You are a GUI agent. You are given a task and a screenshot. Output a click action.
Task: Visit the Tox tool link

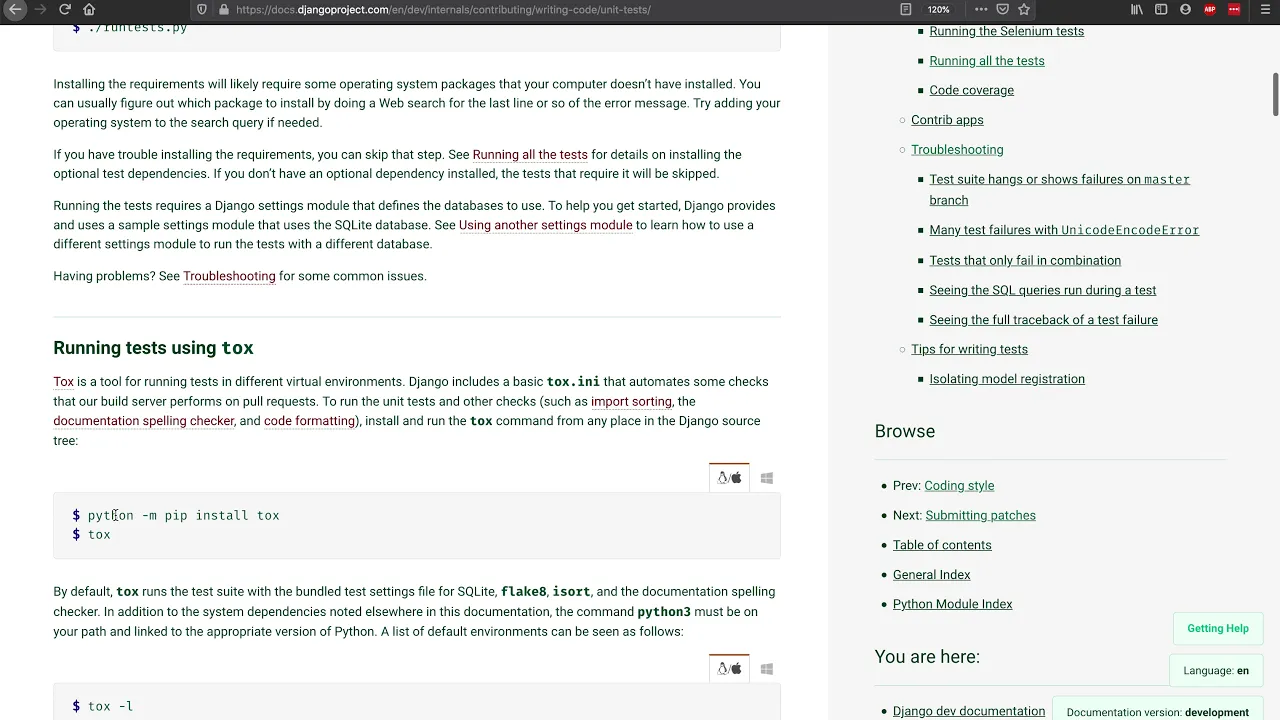[x=63, y=382]
